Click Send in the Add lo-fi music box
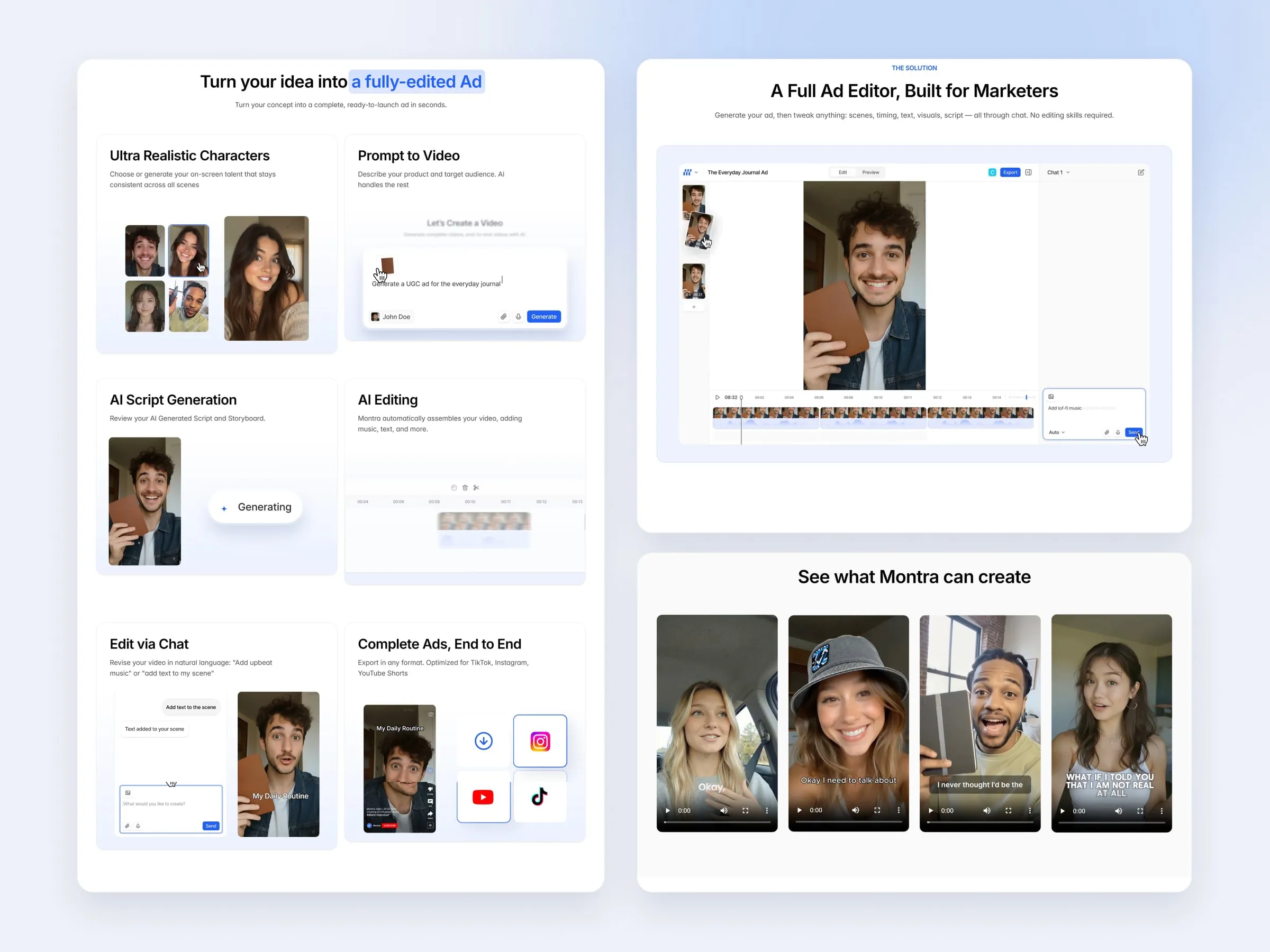 click(1133, 432)
